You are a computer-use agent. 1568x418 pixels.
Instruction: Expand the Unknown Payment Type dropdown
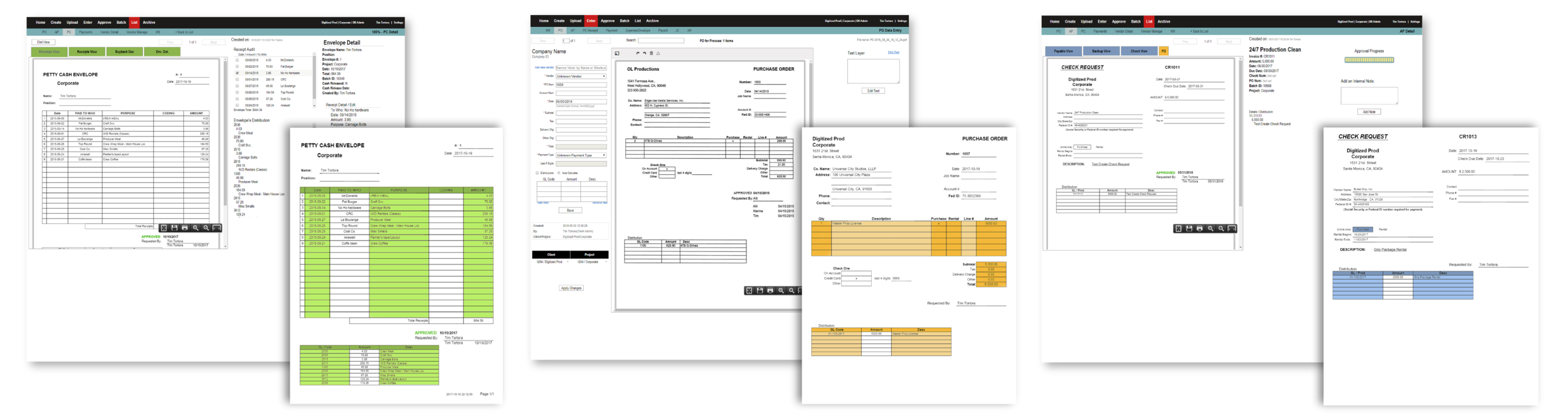[581, 155]
